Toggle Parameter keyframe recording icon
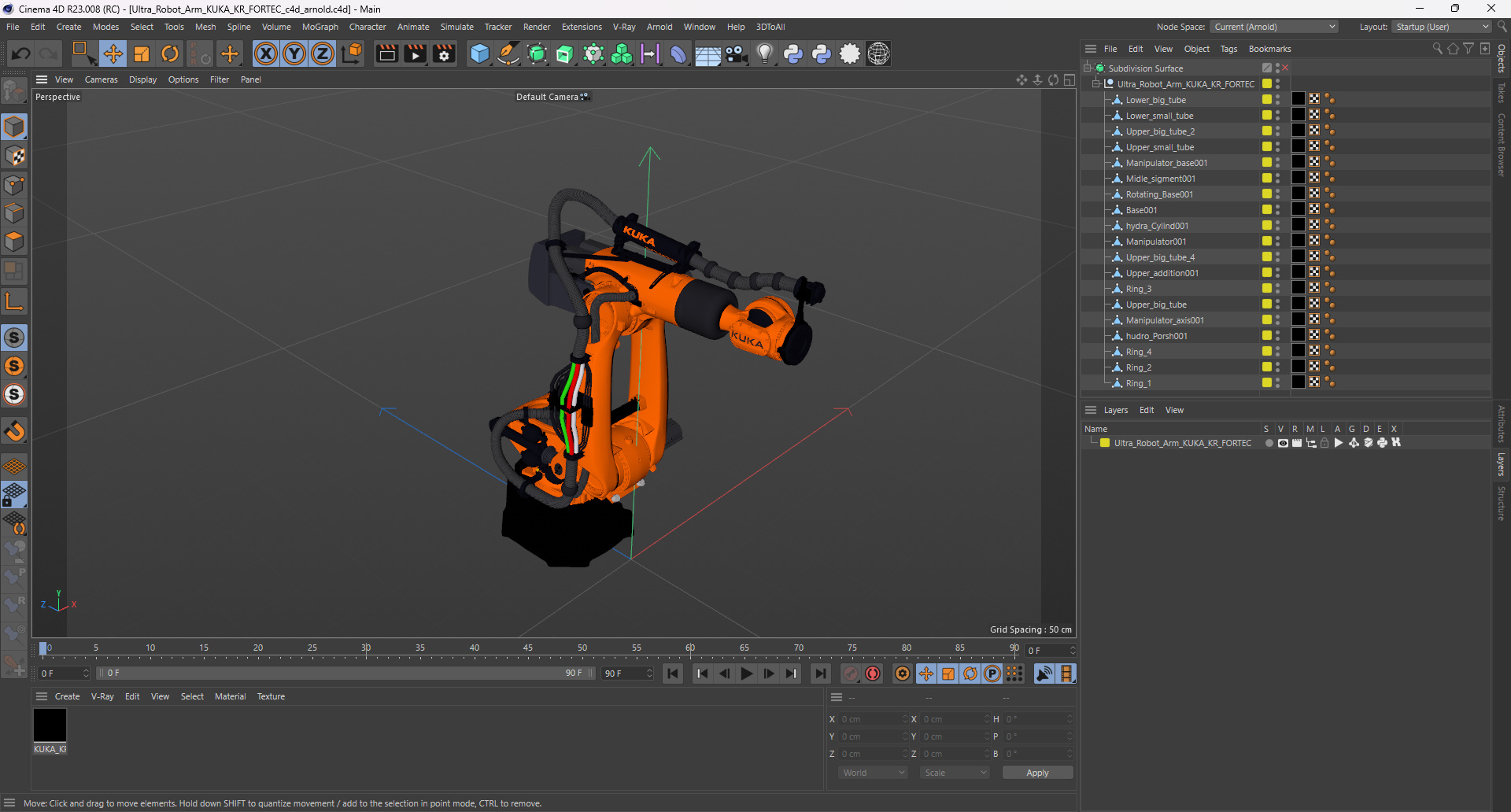This screenshot has width=1511, height=812. tap(992, 674)
